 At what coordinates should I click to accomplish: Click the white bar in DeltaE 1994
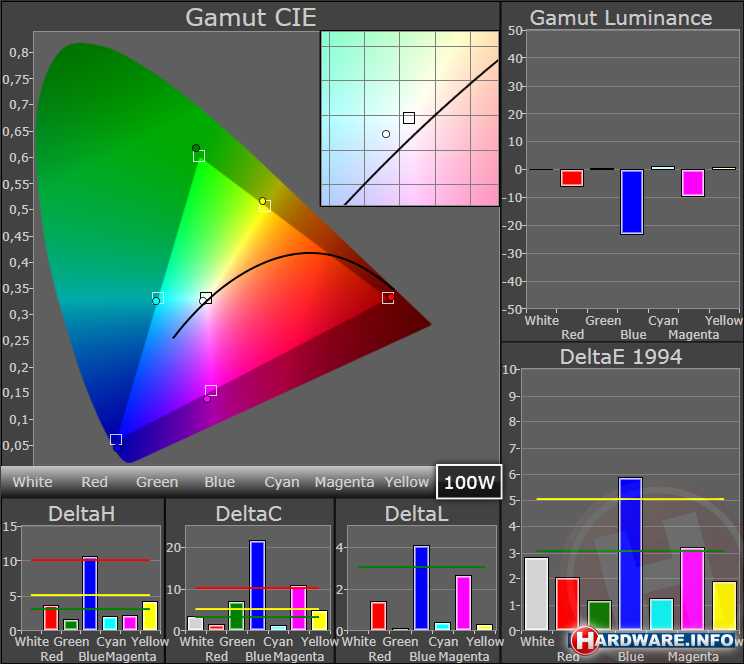(537, 593)
